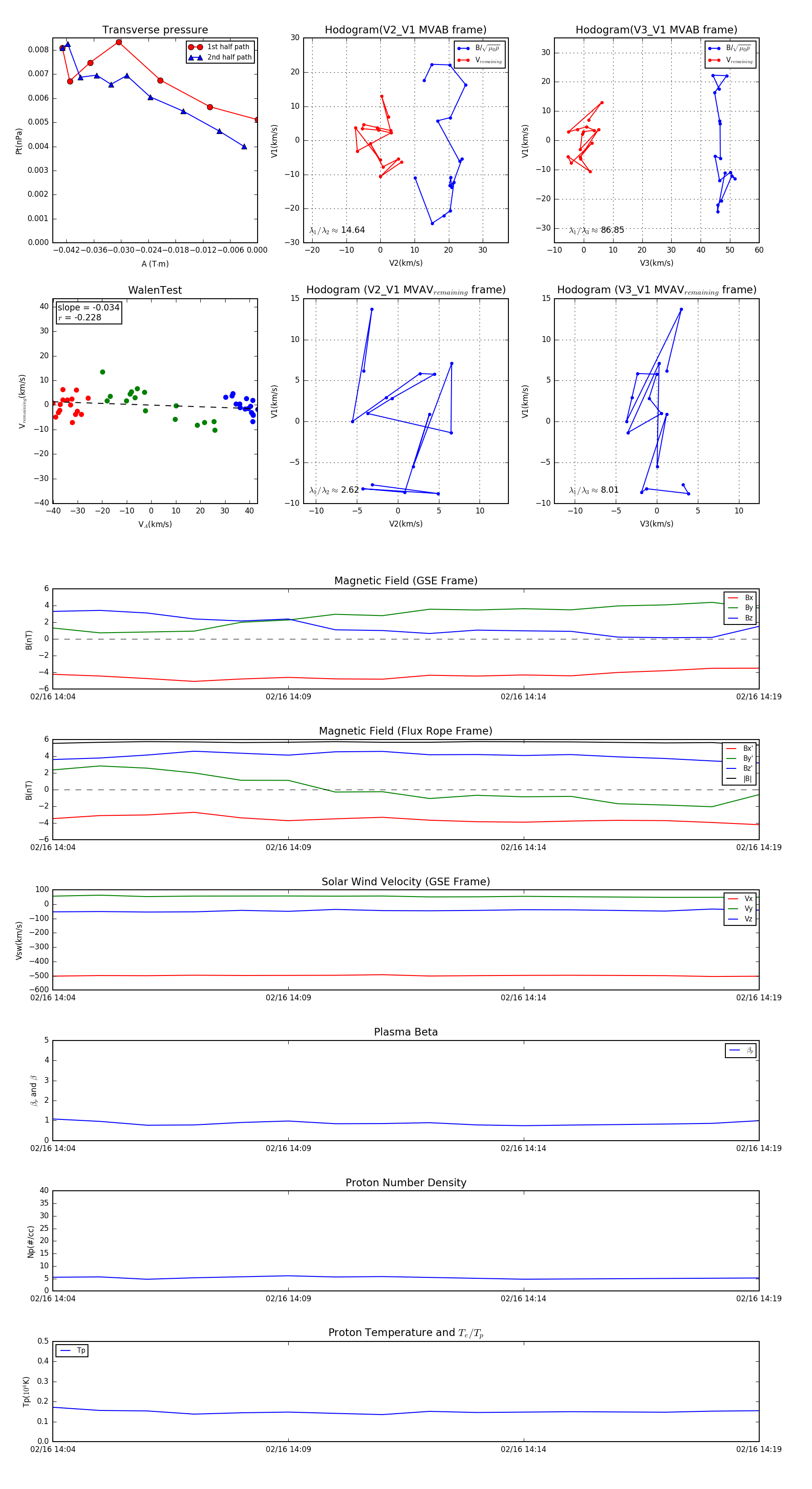Select the βp legend entry in Plasma Beta
Viewport: 812px width, 1489px height.
[x=741, y=1050]
